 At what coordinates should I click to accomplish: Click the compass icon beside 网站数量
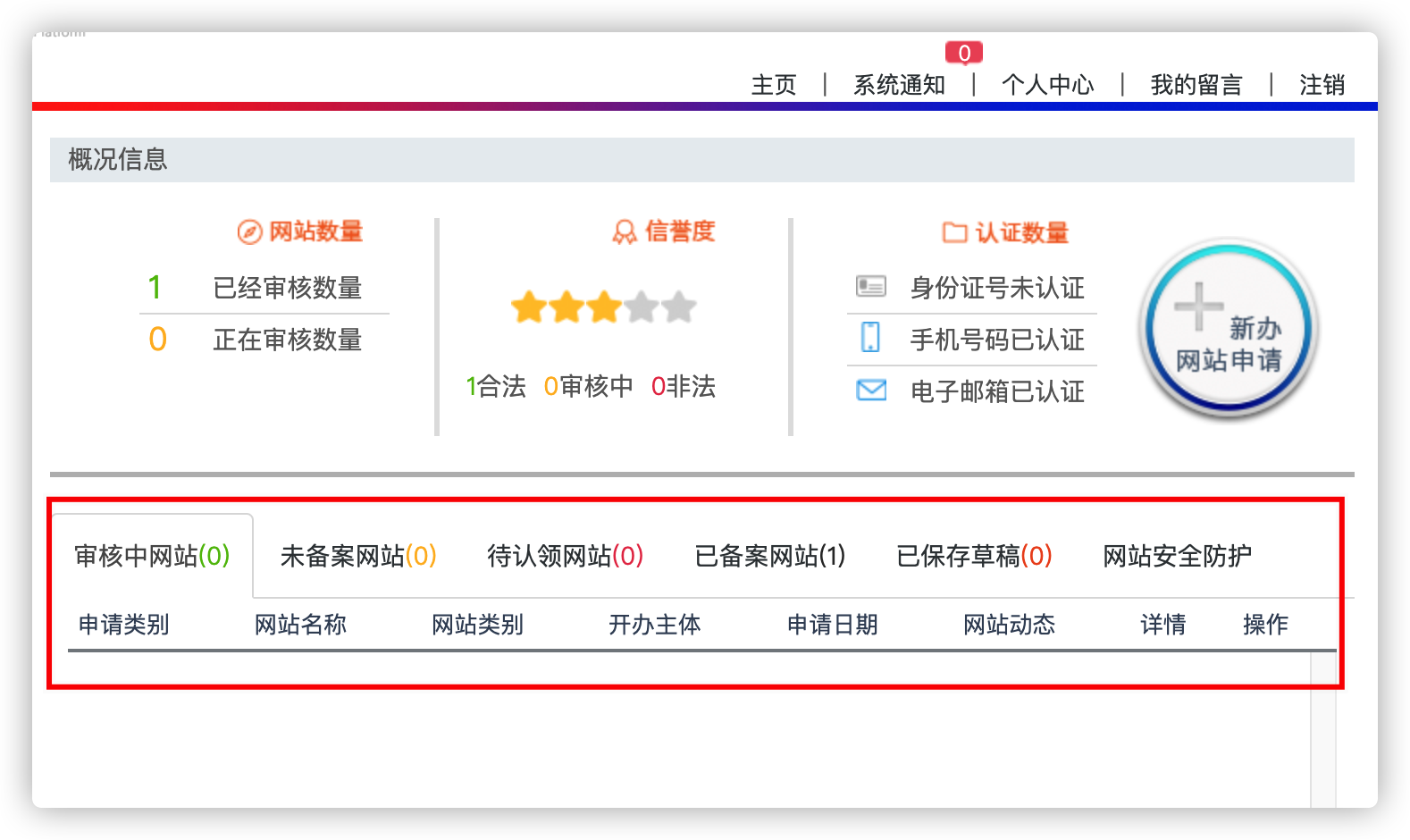pos(249,232)
